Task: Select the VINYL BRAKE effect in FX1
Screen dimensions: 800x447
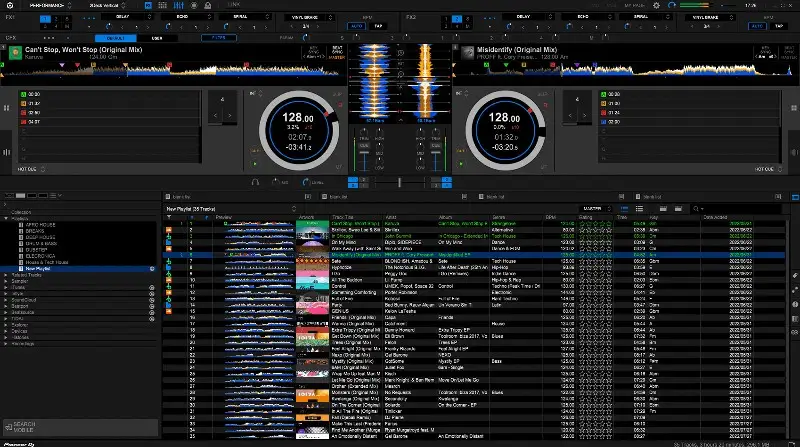Action: tap(298, 17)
